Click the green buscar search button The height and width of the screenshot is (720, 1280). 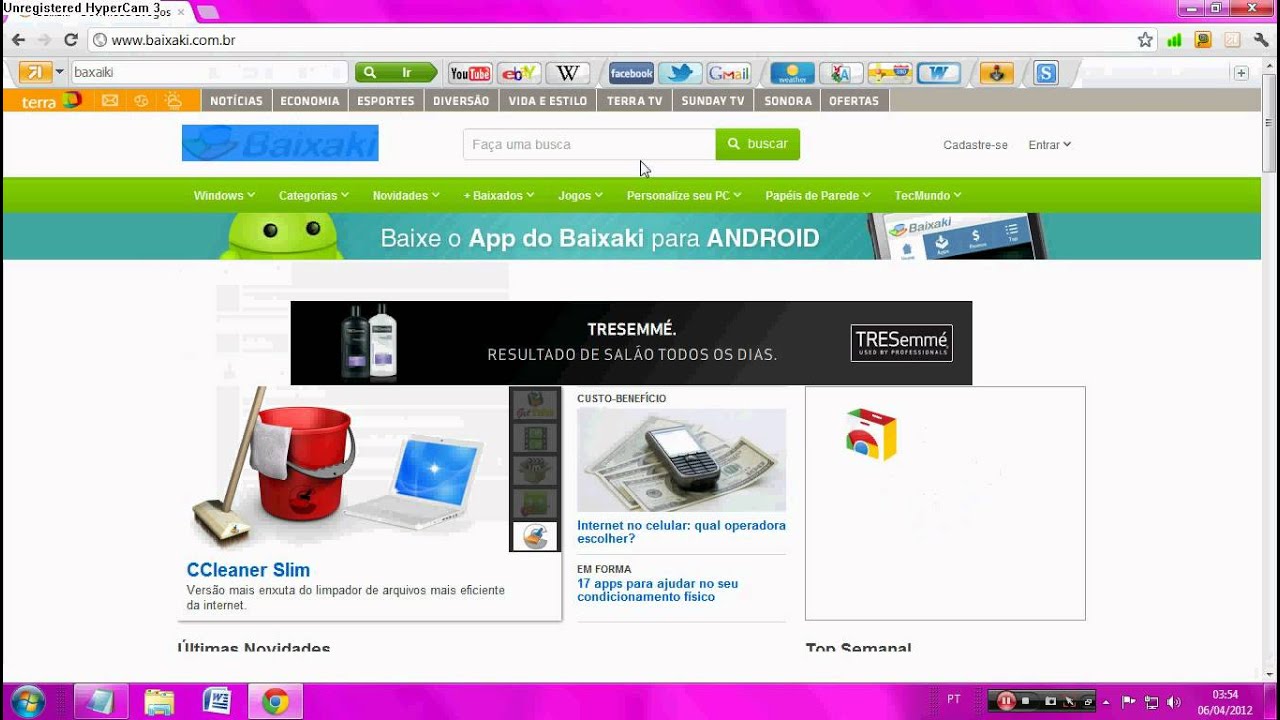758,144
